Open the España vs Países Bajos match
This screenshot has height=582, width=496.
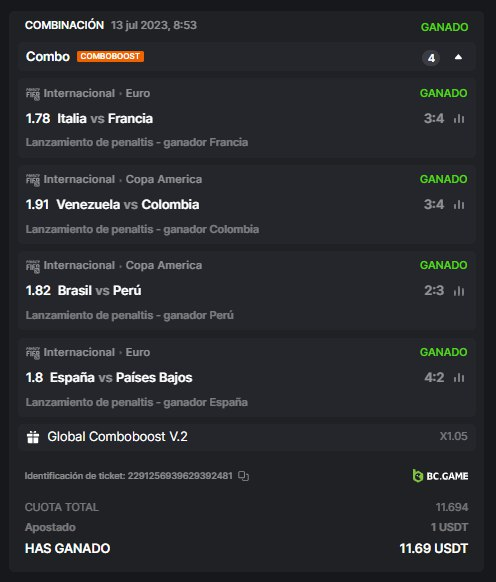121,377
